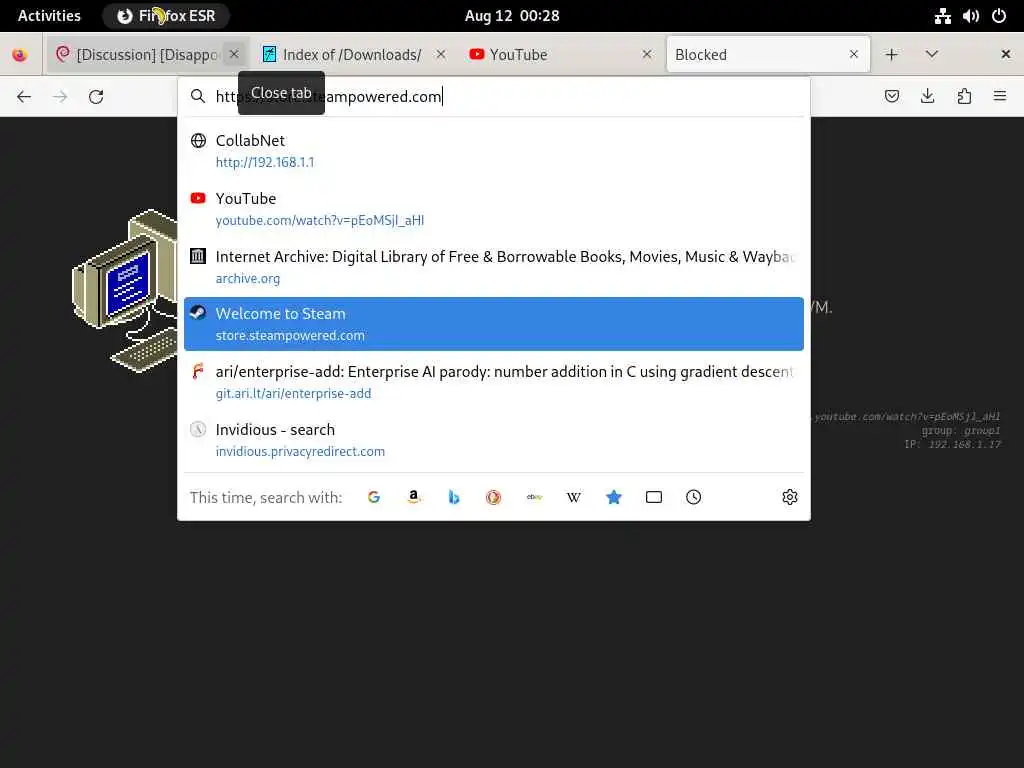
Task: Click the magnifier icon in URL bar
Action: tap(198, 97)
